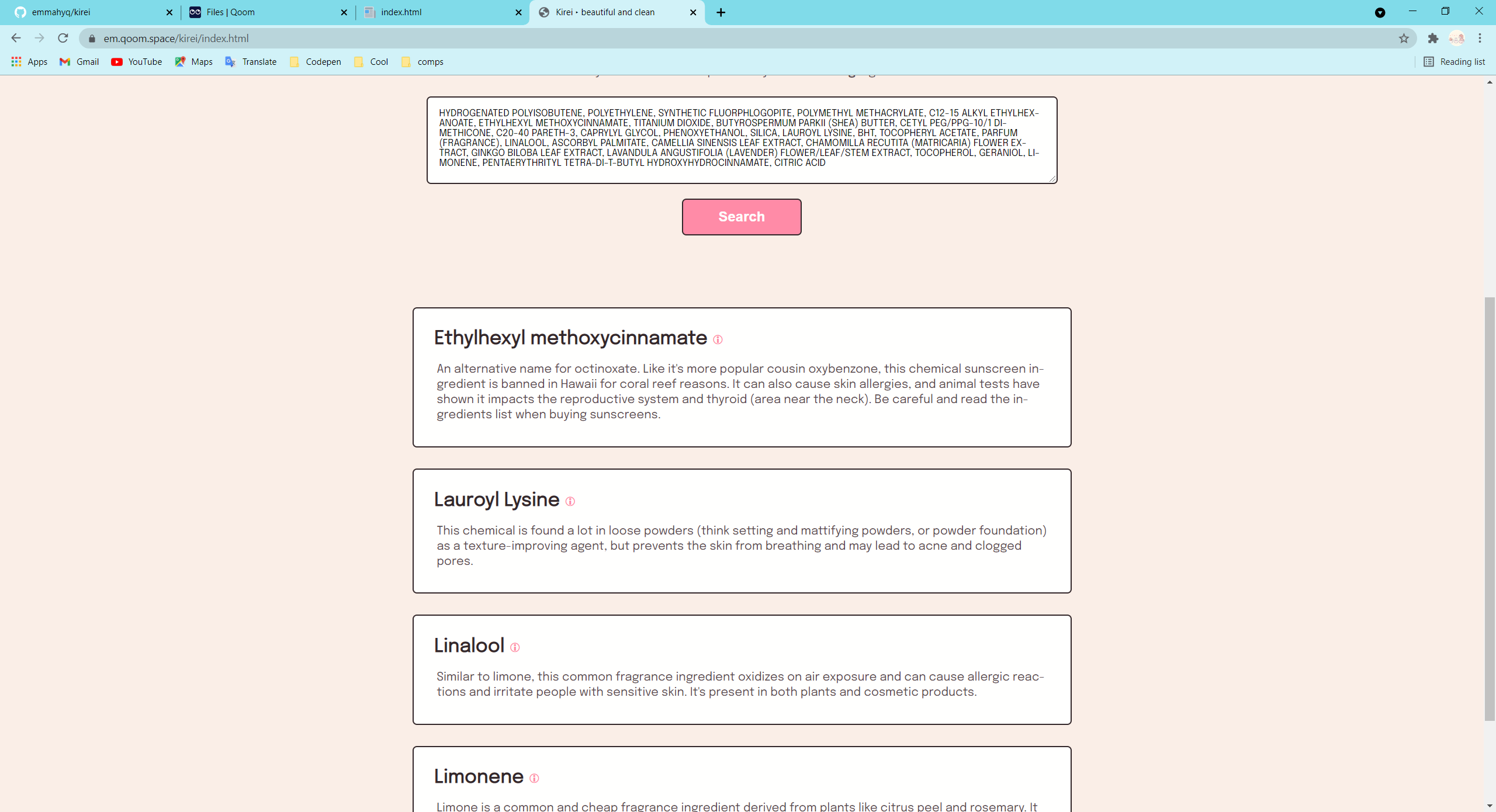Image resolution: width=1496 pixels, height=812 pixels.
Task: Go back to previous page
Action: tap(16, 39)
